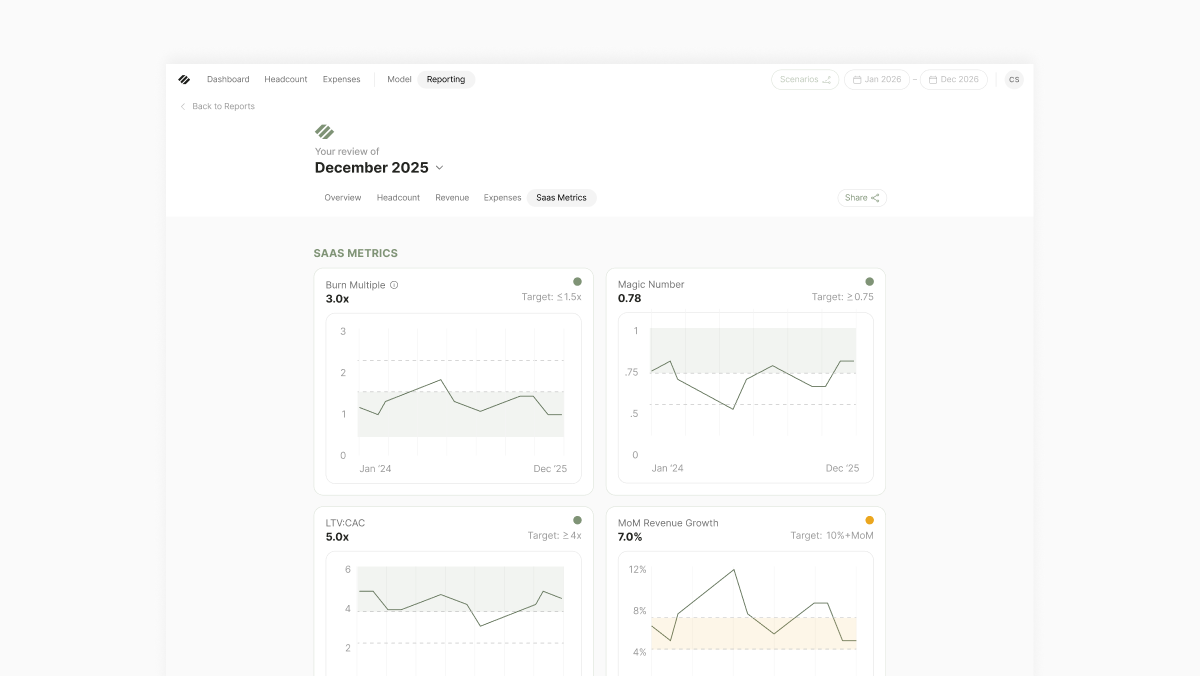Open the Scenarios button
Viewport: 1200px width, 676px height.
coord(805,79)
